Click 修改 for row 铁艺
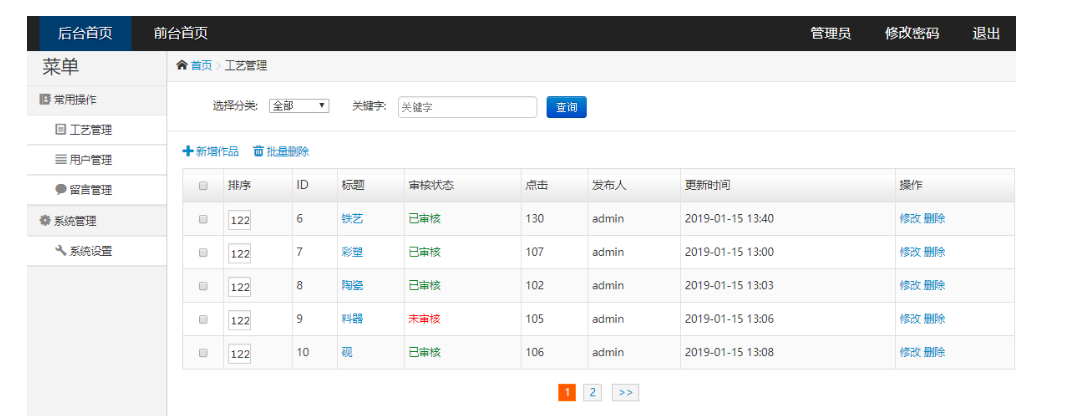This screenshot has height=416, width=1085. pos(910,219)
